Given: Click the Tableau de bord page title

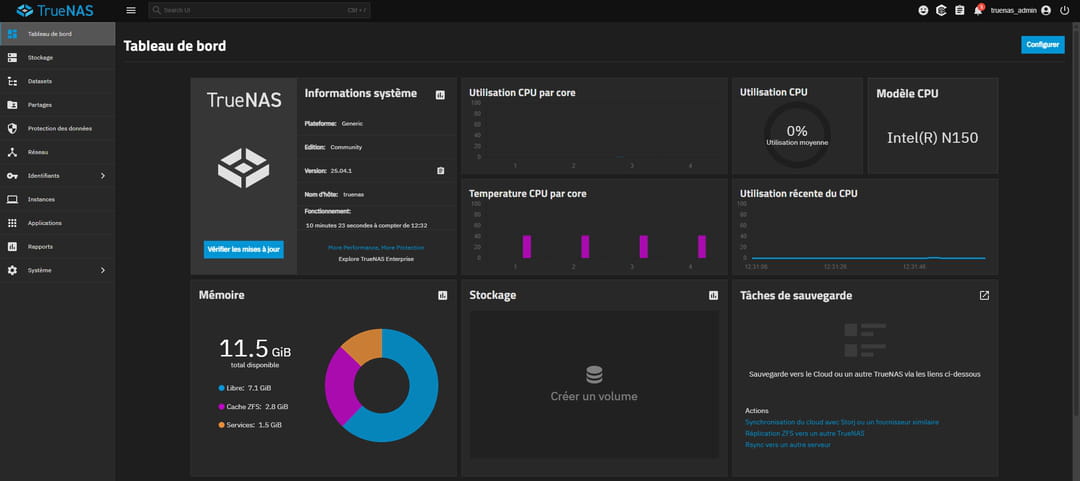Looking at the screenshot, I should click(x=175, y=46).
